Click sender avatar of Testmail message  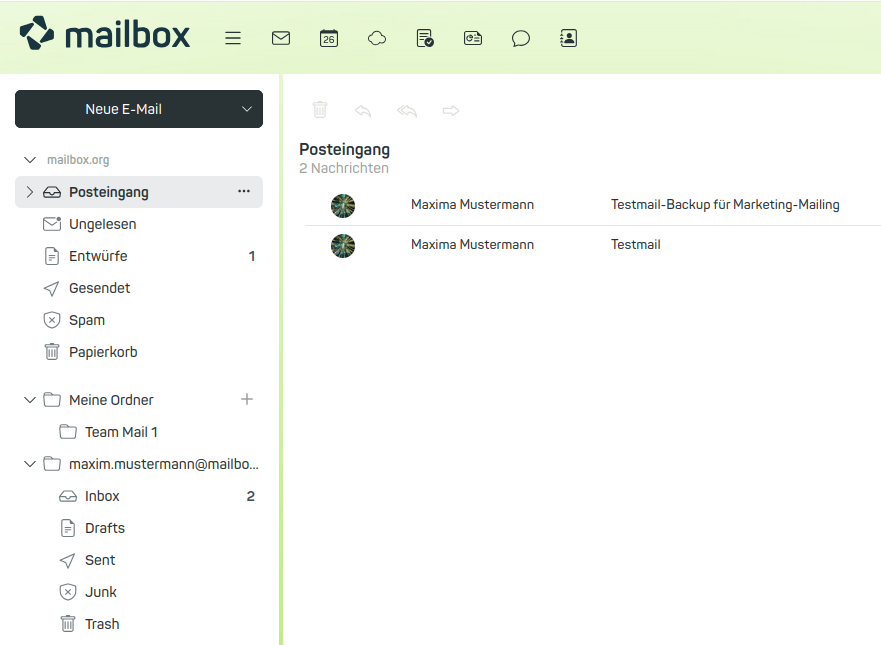coord(343,246)
